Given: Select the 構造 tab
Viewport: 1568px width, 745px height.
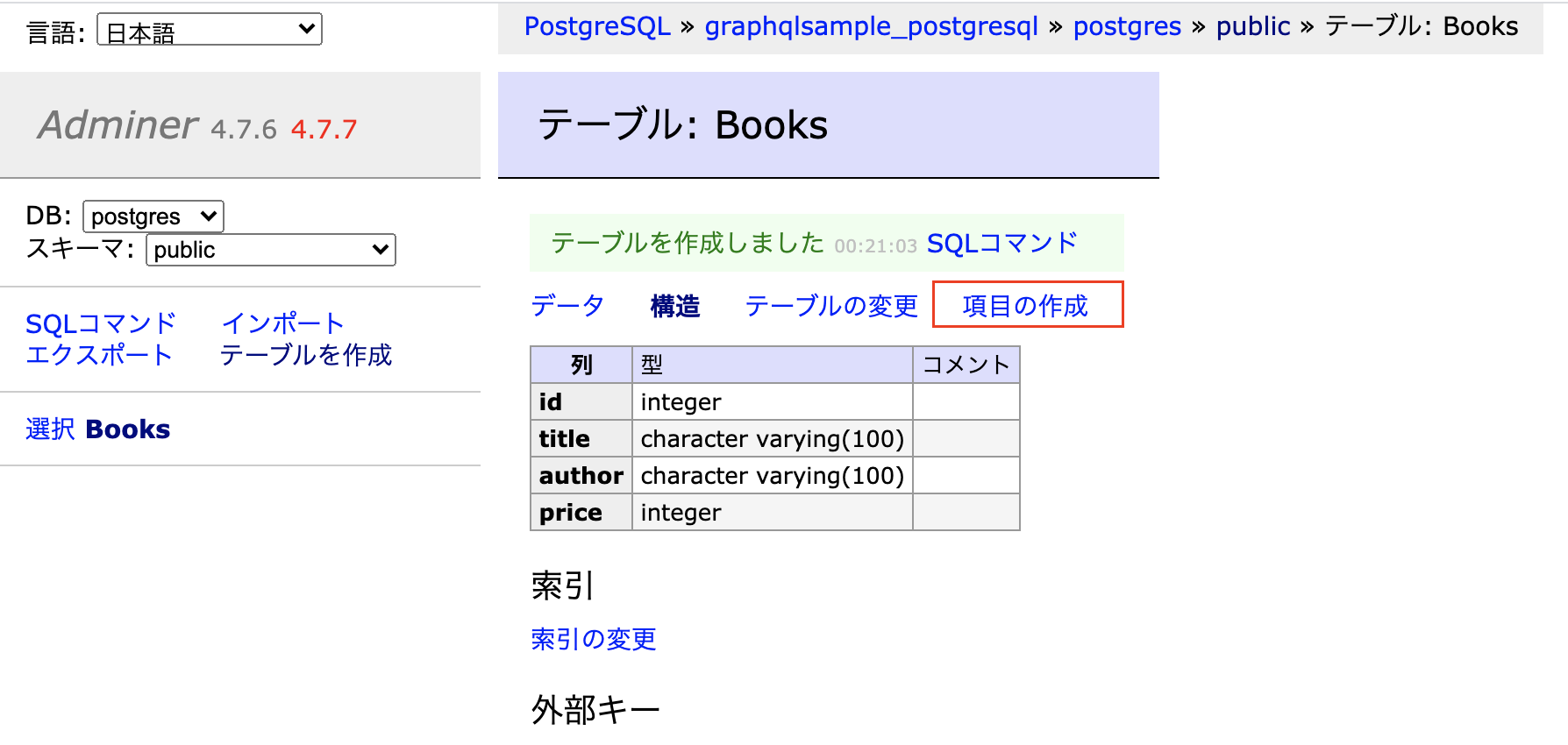Looking at the screenshot, I should tap(675, 306).
